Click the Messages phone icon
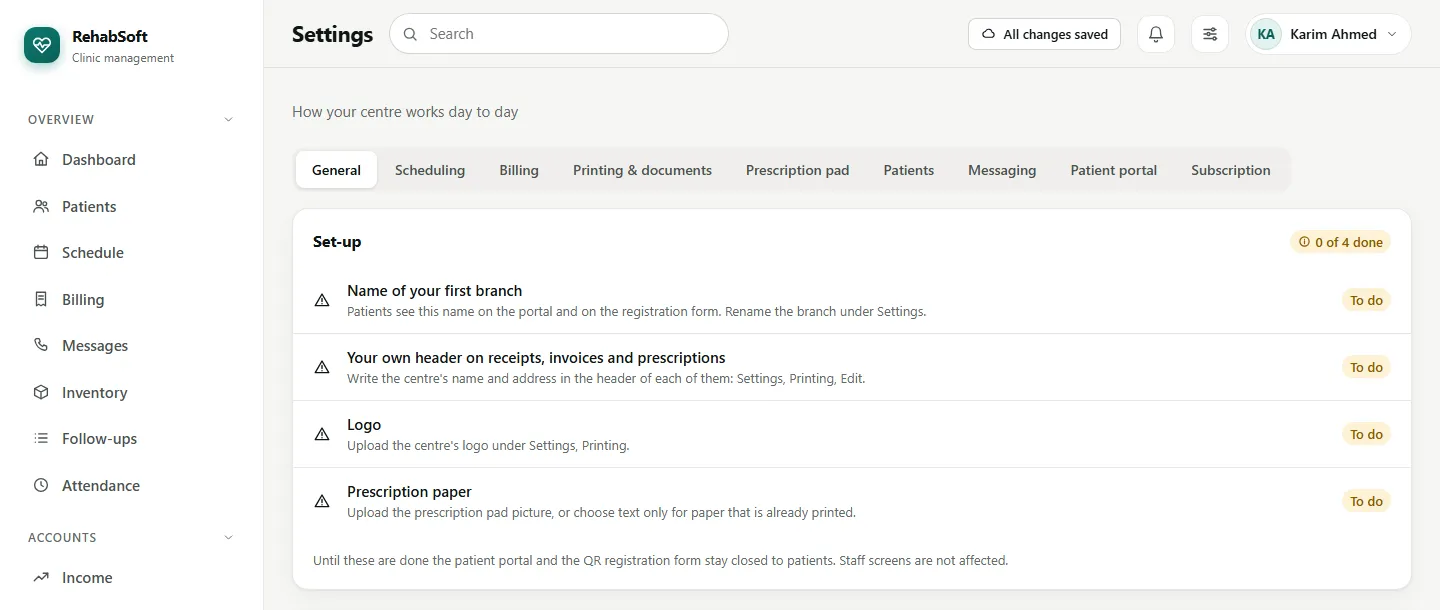1440x610 pixels. point(41,345)
